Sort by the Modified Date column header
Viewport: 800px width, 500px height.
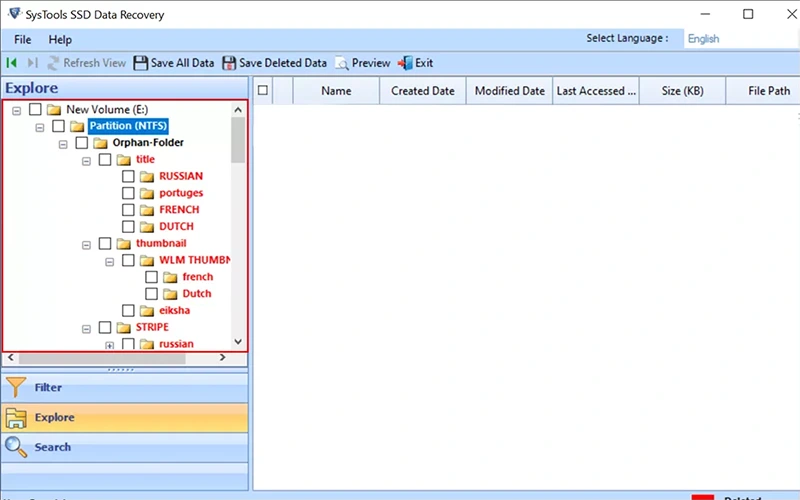coord(510,91)
